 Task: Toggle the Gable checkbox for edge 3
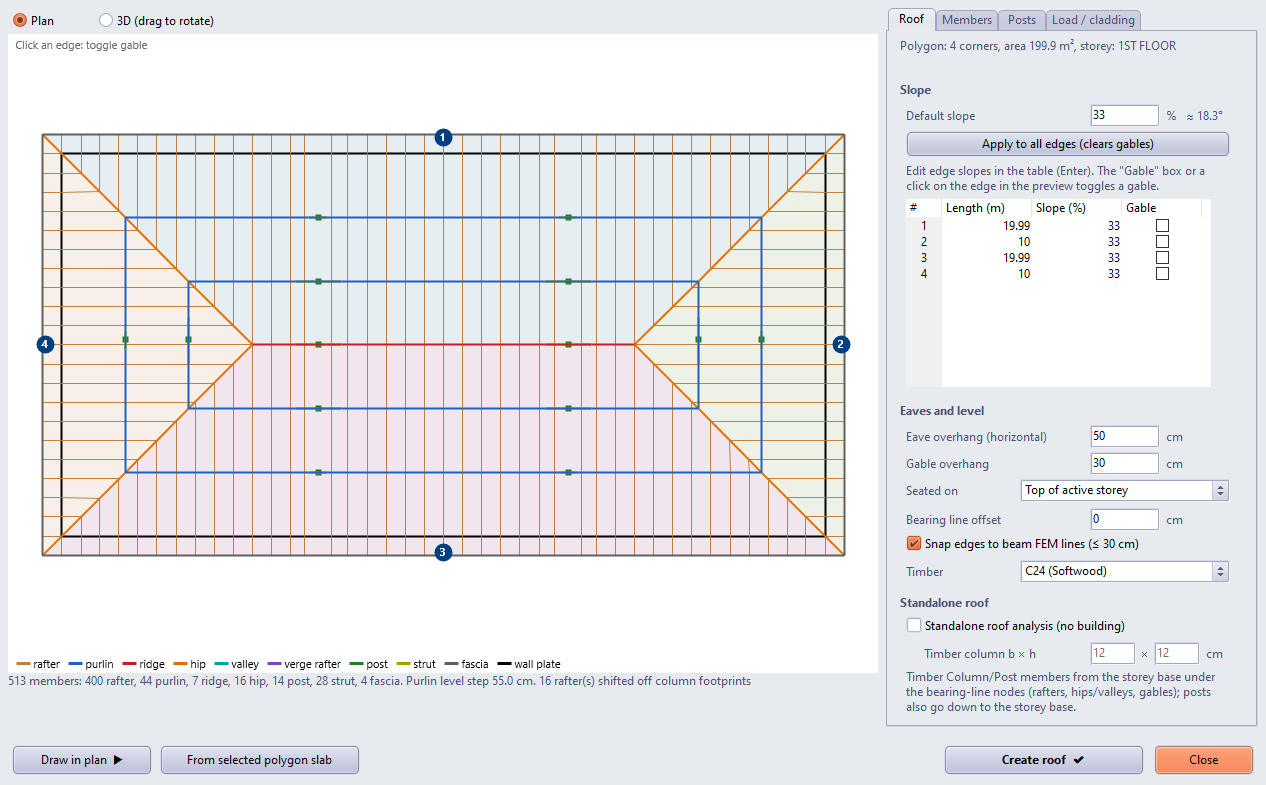[1162, 258]
